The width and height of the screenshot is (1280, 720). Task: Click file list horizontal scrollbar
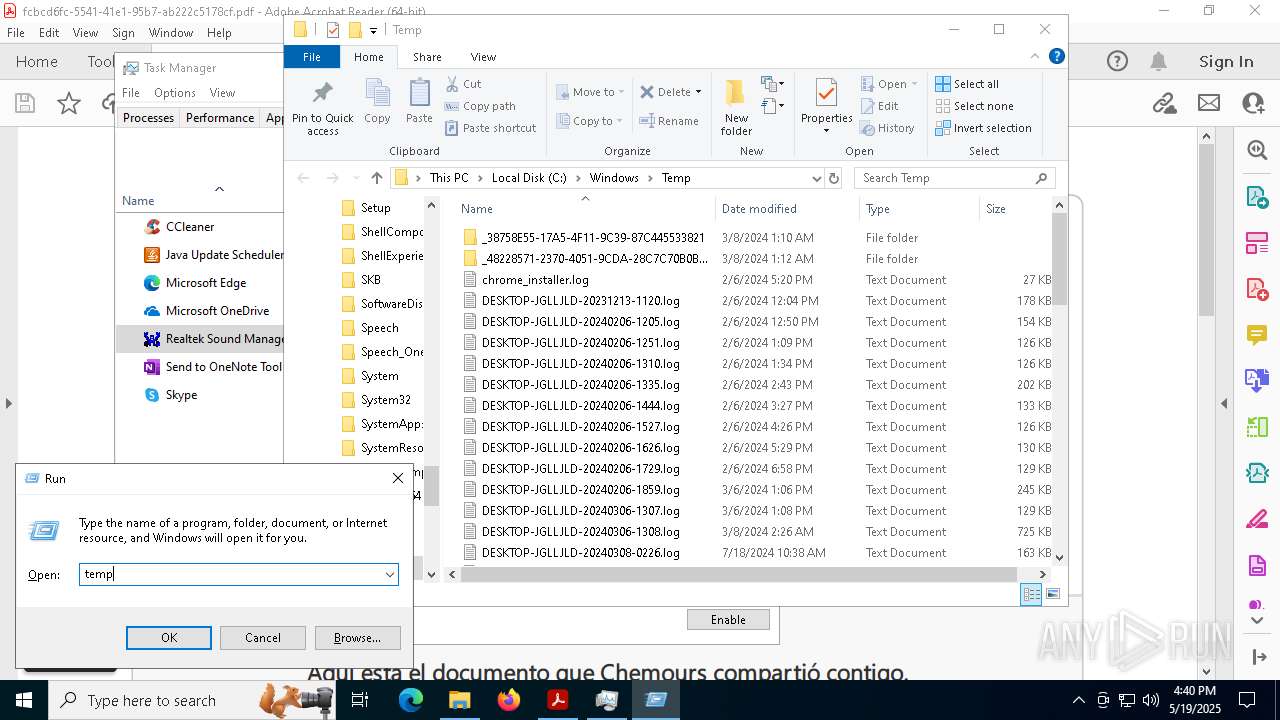tap(737, 574)
